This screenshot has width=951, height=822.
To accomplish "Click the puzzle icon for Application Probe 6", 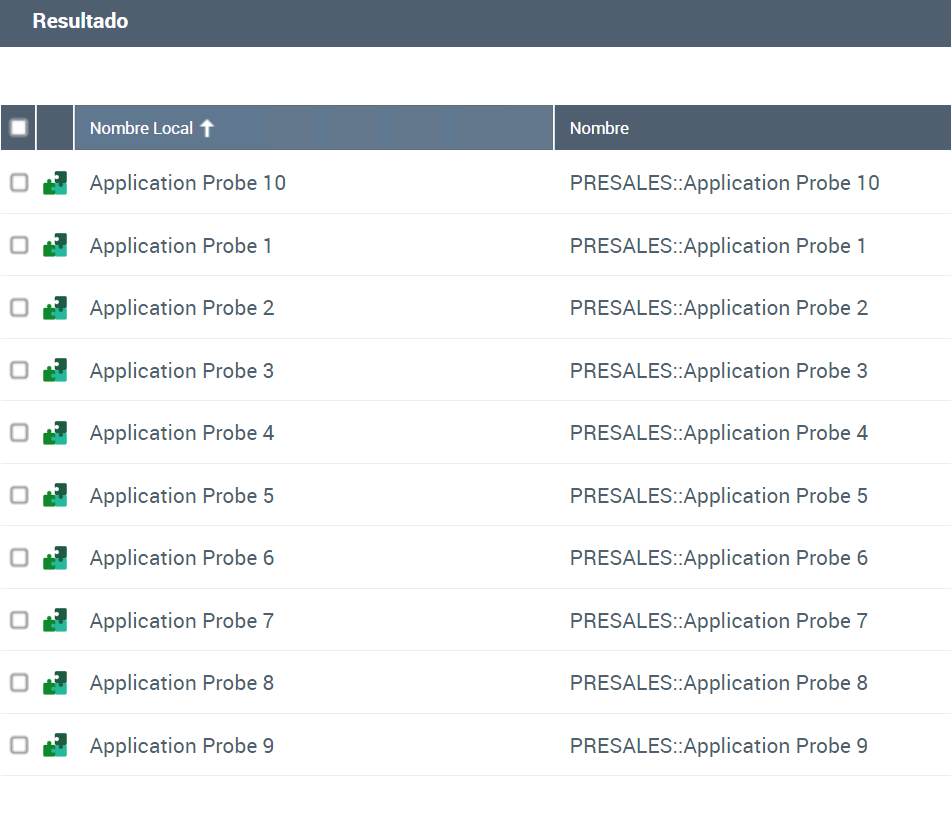I will (x=55, y=558).
